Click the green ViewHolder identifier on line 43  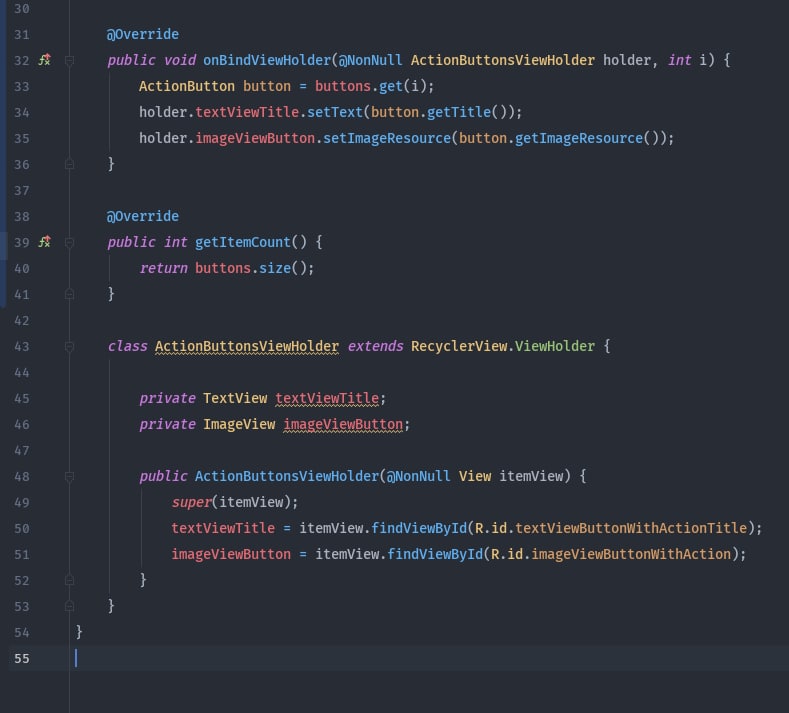pyautogui.click(x=555, y=346)
